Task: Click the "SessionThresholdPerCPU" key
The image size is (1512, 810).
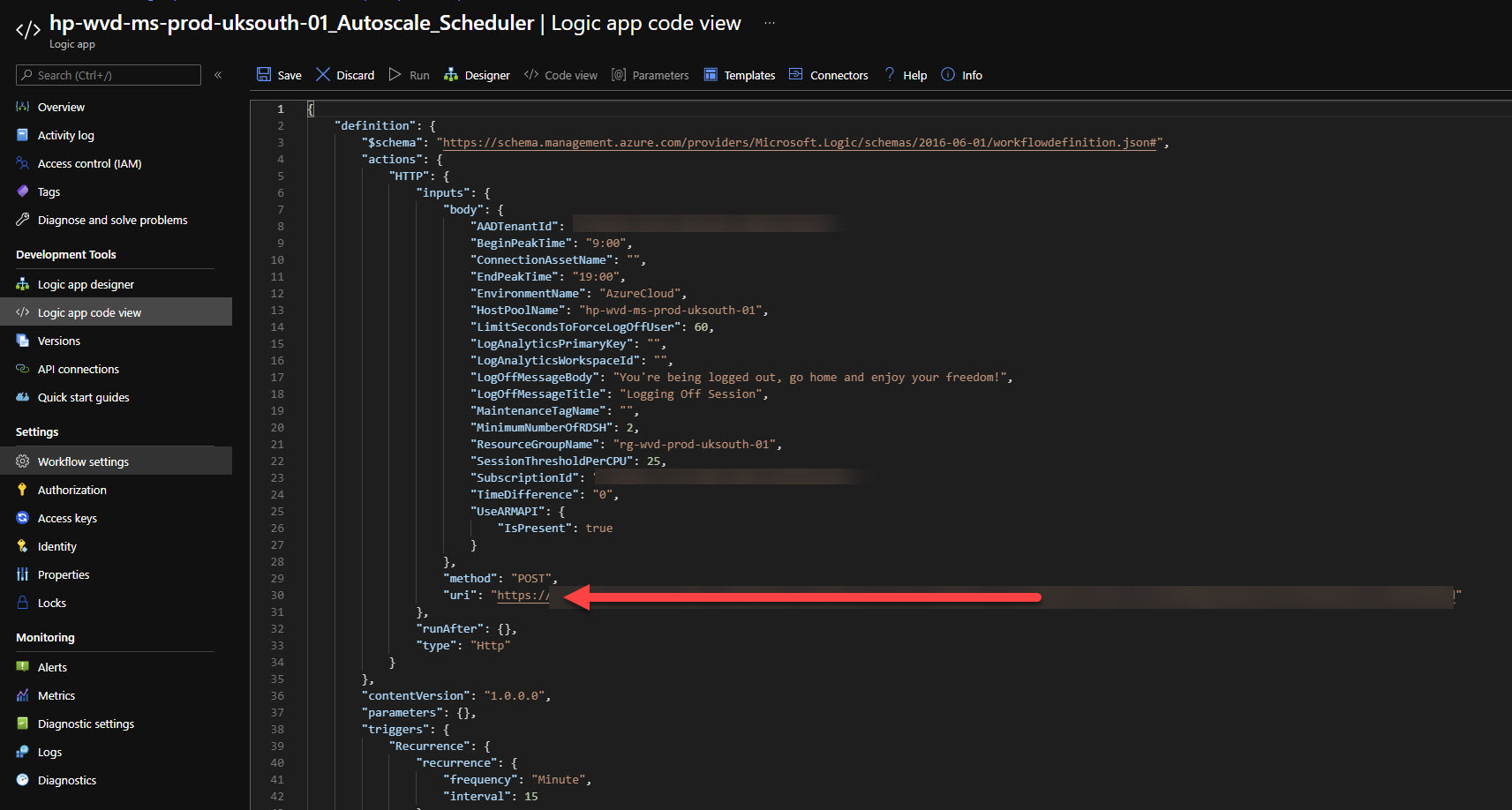Action: 552,461
